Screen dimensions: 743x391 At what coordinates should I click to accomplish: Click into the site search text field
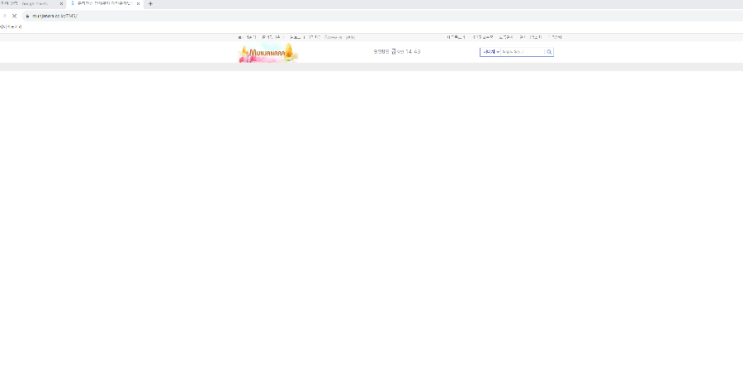523,52
